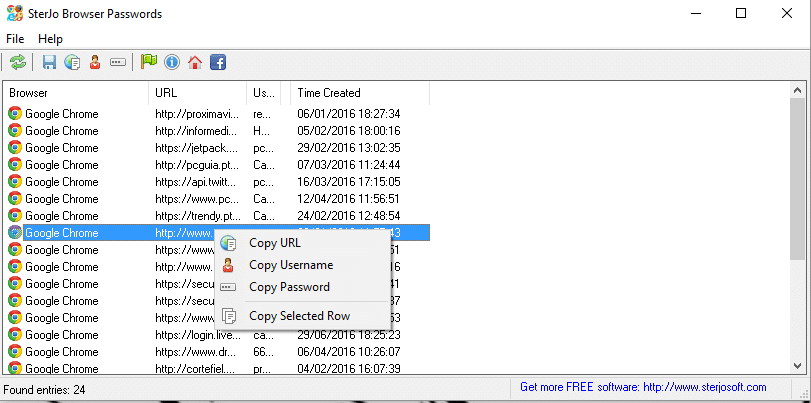Select the http://pcguia.pt... URL cell
This screenshot has width=811, height=403.
(198, 165)
